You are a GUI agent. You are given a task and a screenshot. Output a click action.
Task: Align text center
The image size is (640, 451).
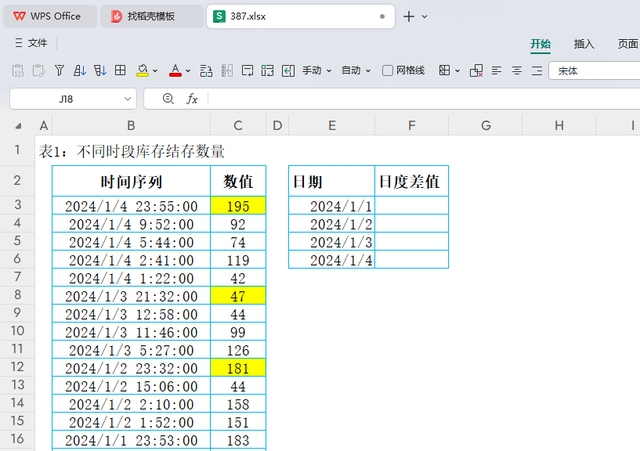point(517,71)
